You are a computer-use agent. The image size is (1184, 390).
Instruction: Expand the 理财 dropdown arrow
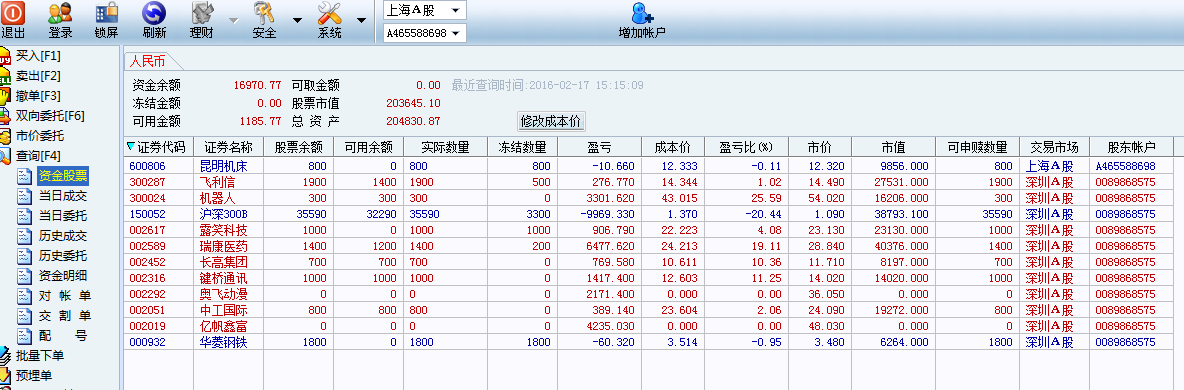click(234, 20)
